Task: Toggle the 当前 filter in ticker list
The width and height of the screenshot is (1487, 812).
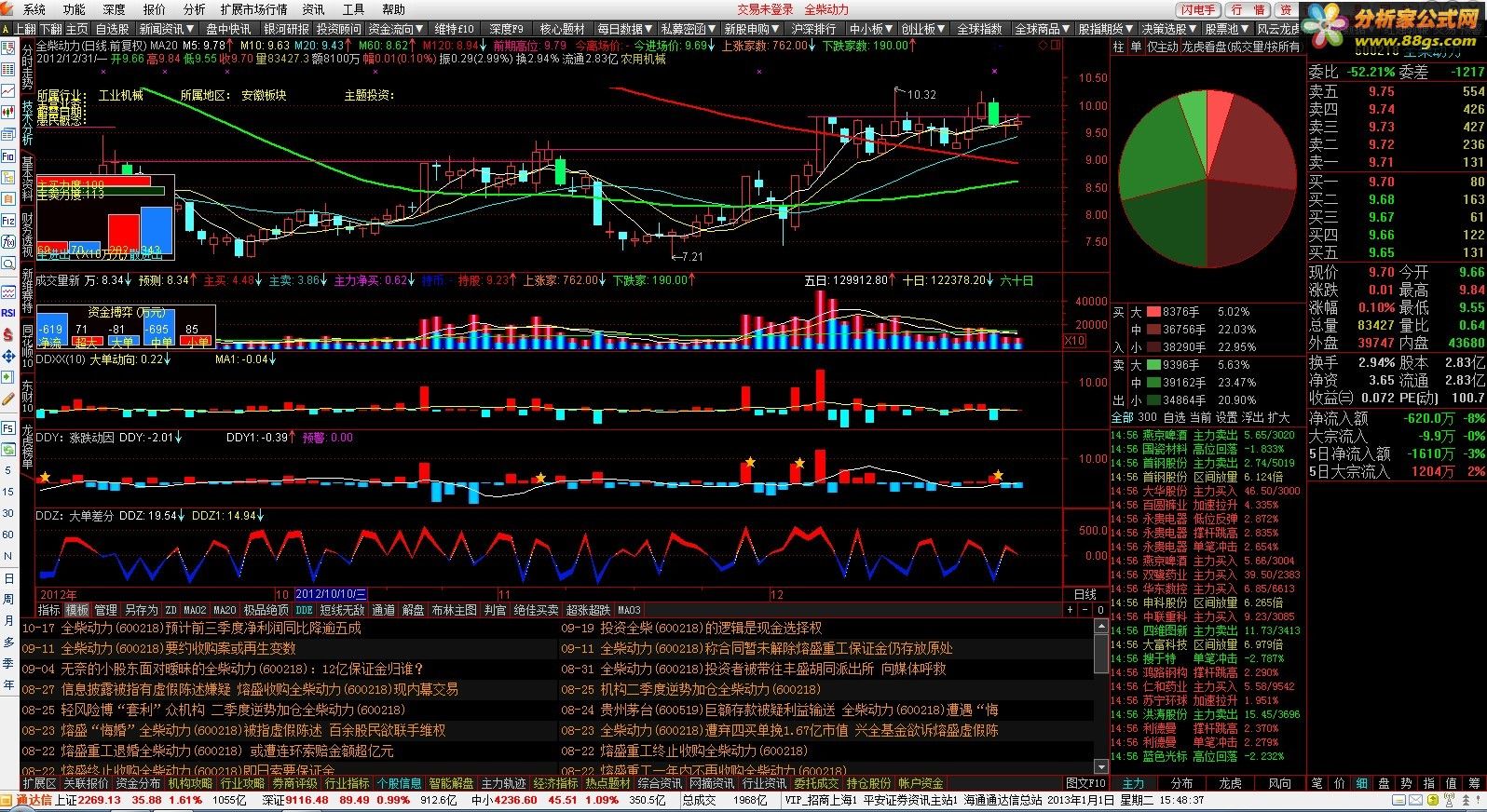Action: coord(1201,417)
